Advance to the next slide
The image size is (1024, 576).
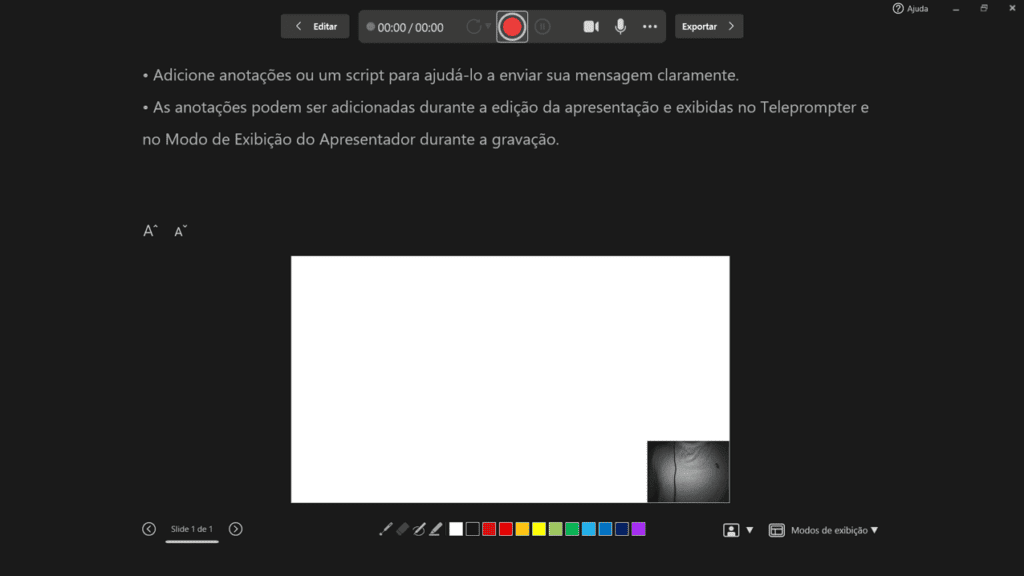pyautogui.click(x=236, y=529)
